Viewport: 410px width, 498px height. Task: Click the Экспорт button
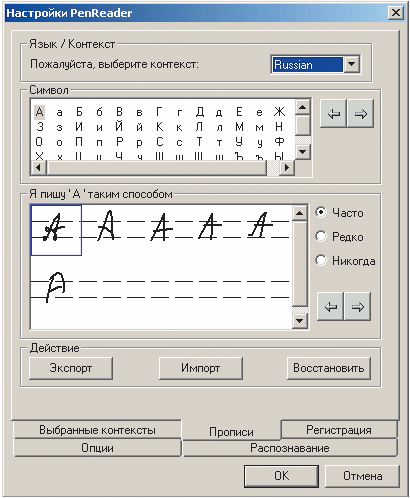point(71,368)
